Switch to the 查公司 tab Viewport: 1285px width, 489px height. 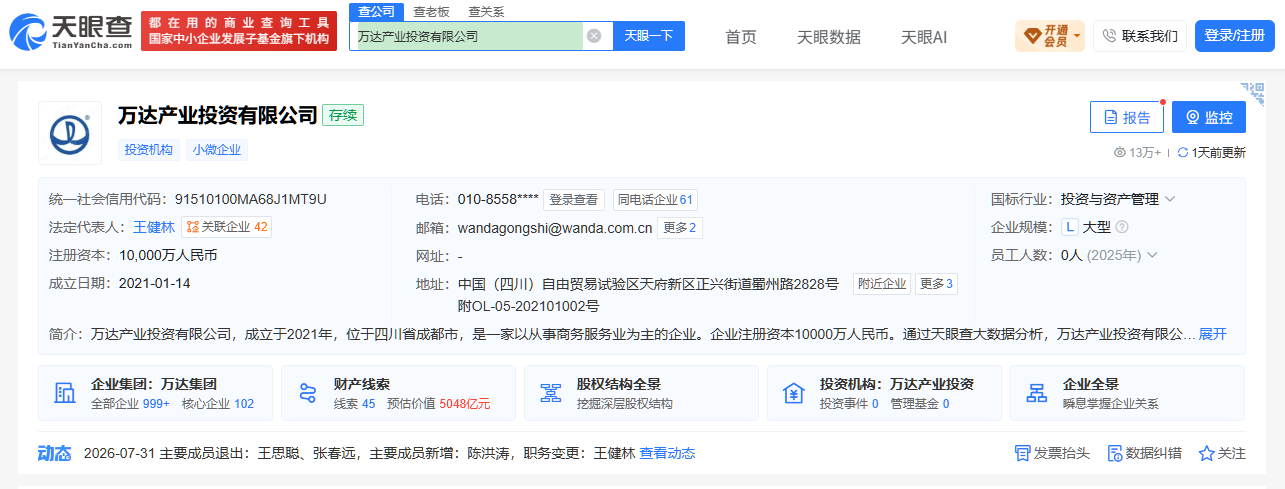[375, 11]
